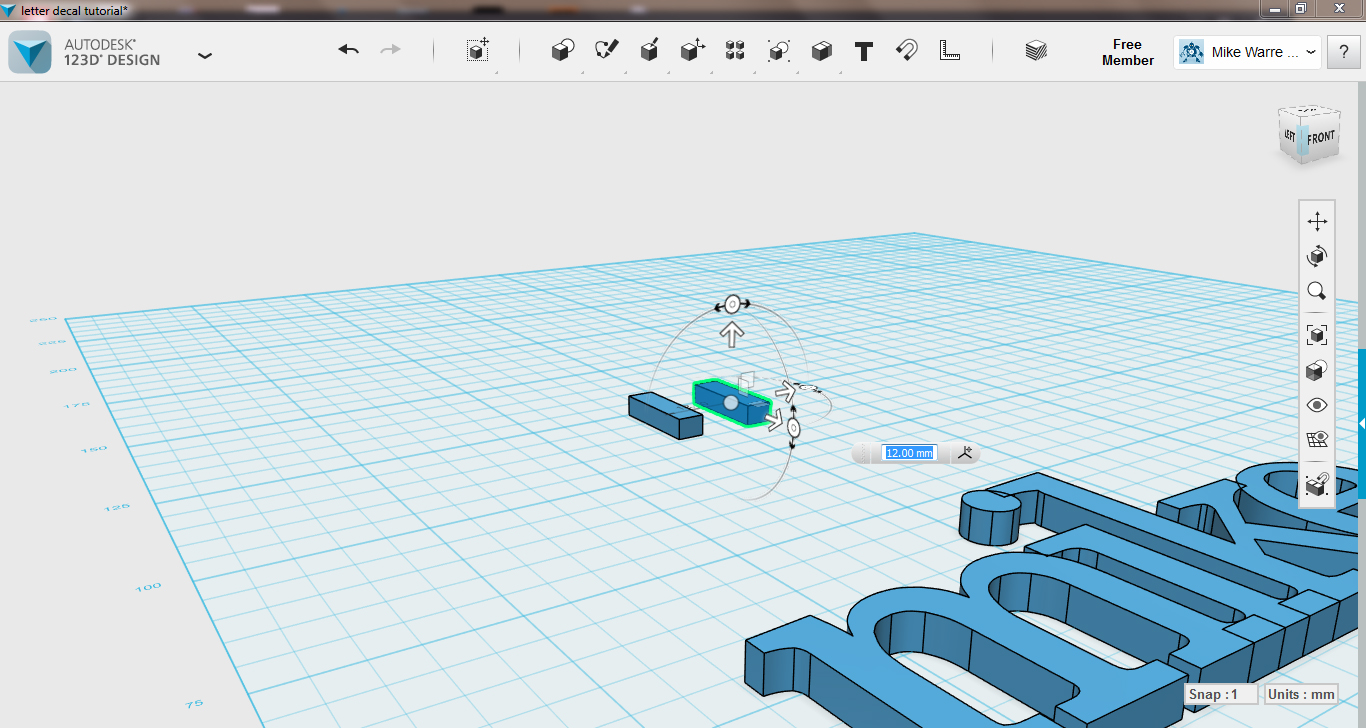Select the Zoom magnifier tool
The width and height of the screenshot is (1366, 728).
point(1317,291)
